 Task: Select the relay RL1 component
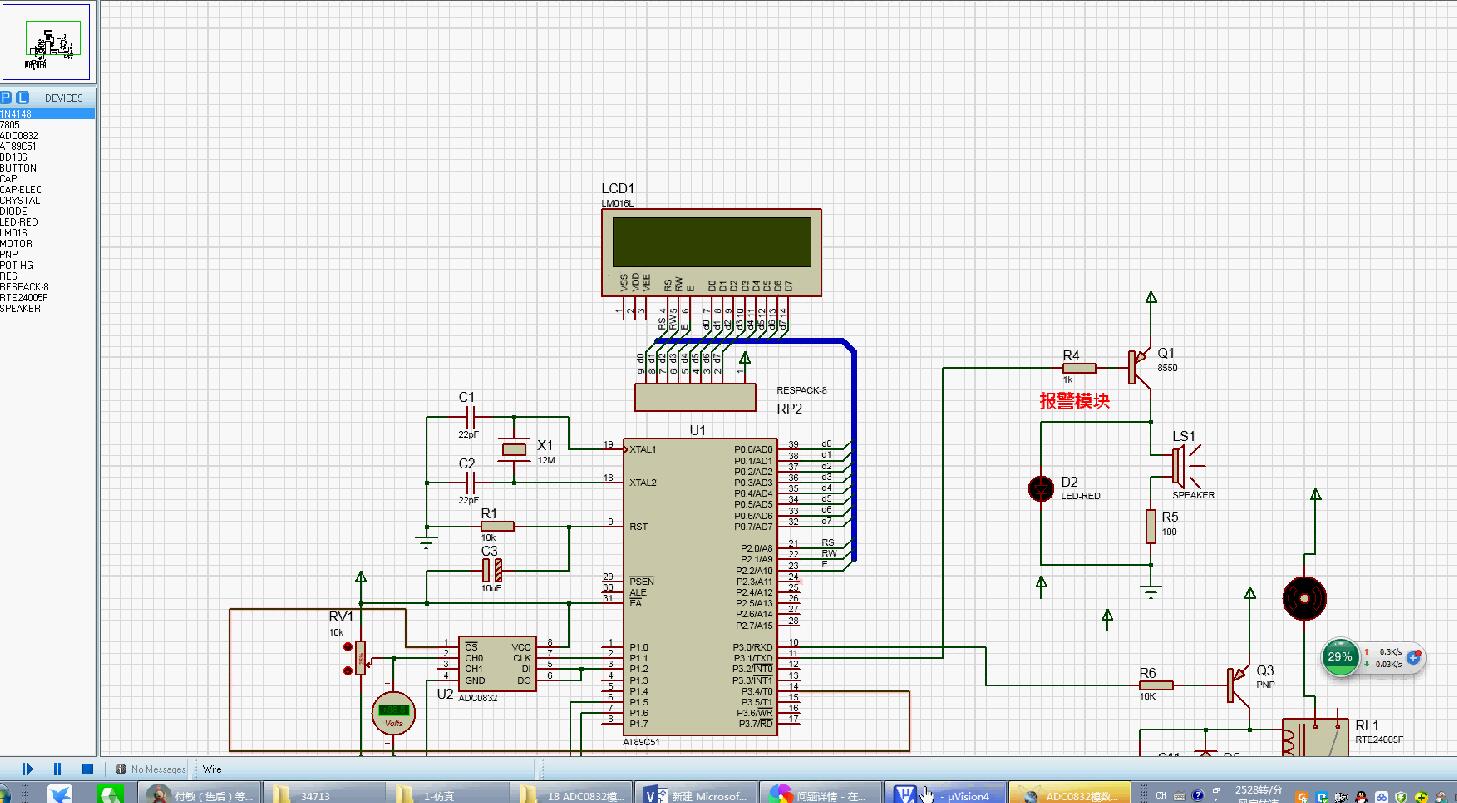[1314, 738]
